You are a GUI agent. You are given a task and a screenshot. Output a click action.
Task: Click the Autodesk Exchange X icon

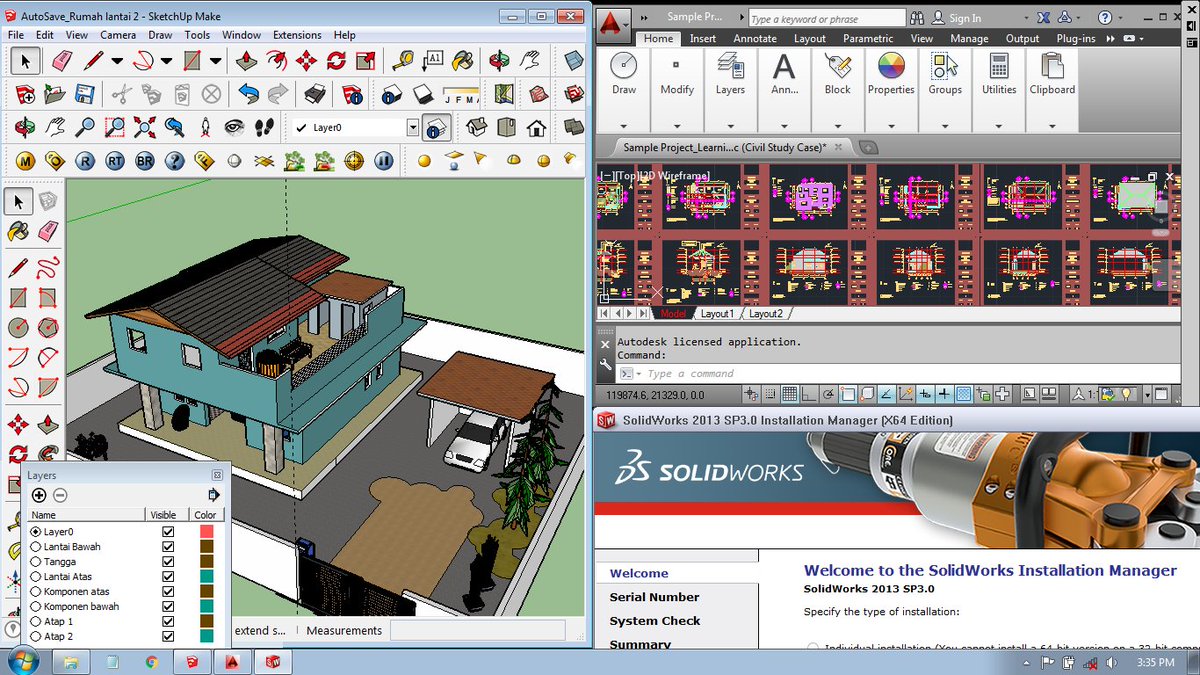1043,18
